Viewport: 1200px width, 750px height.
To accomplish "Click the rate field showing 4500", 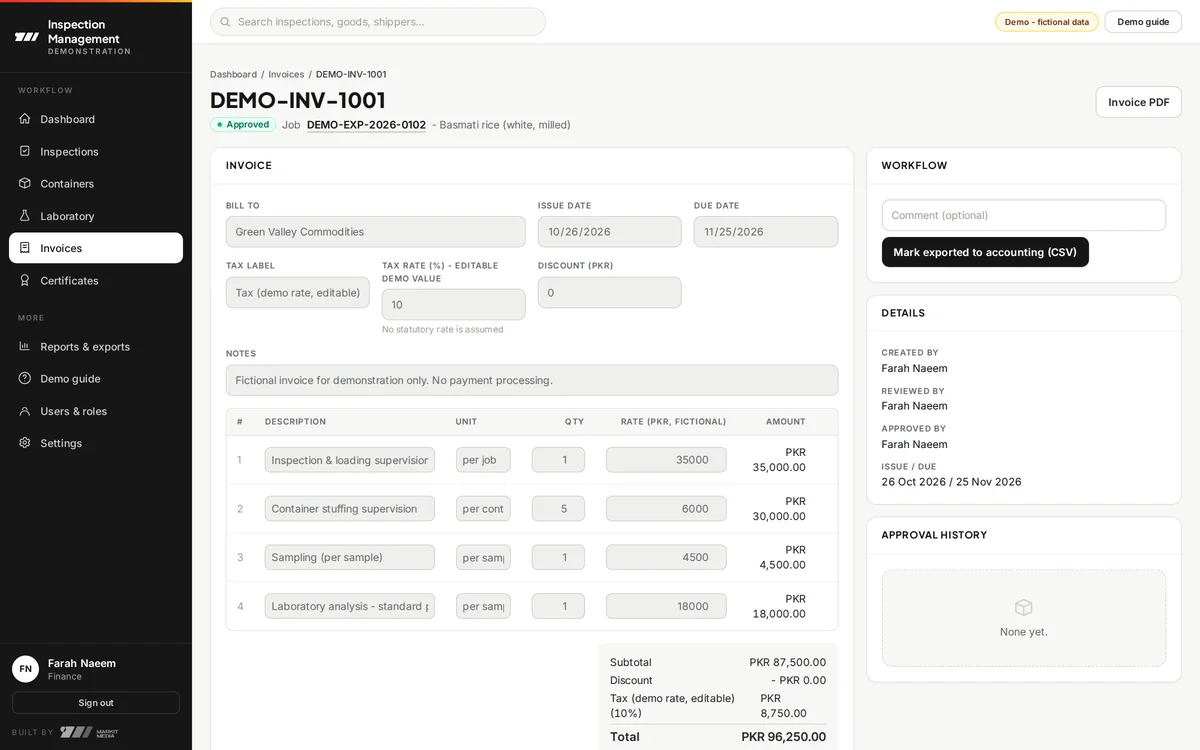I will click(666, 557).
